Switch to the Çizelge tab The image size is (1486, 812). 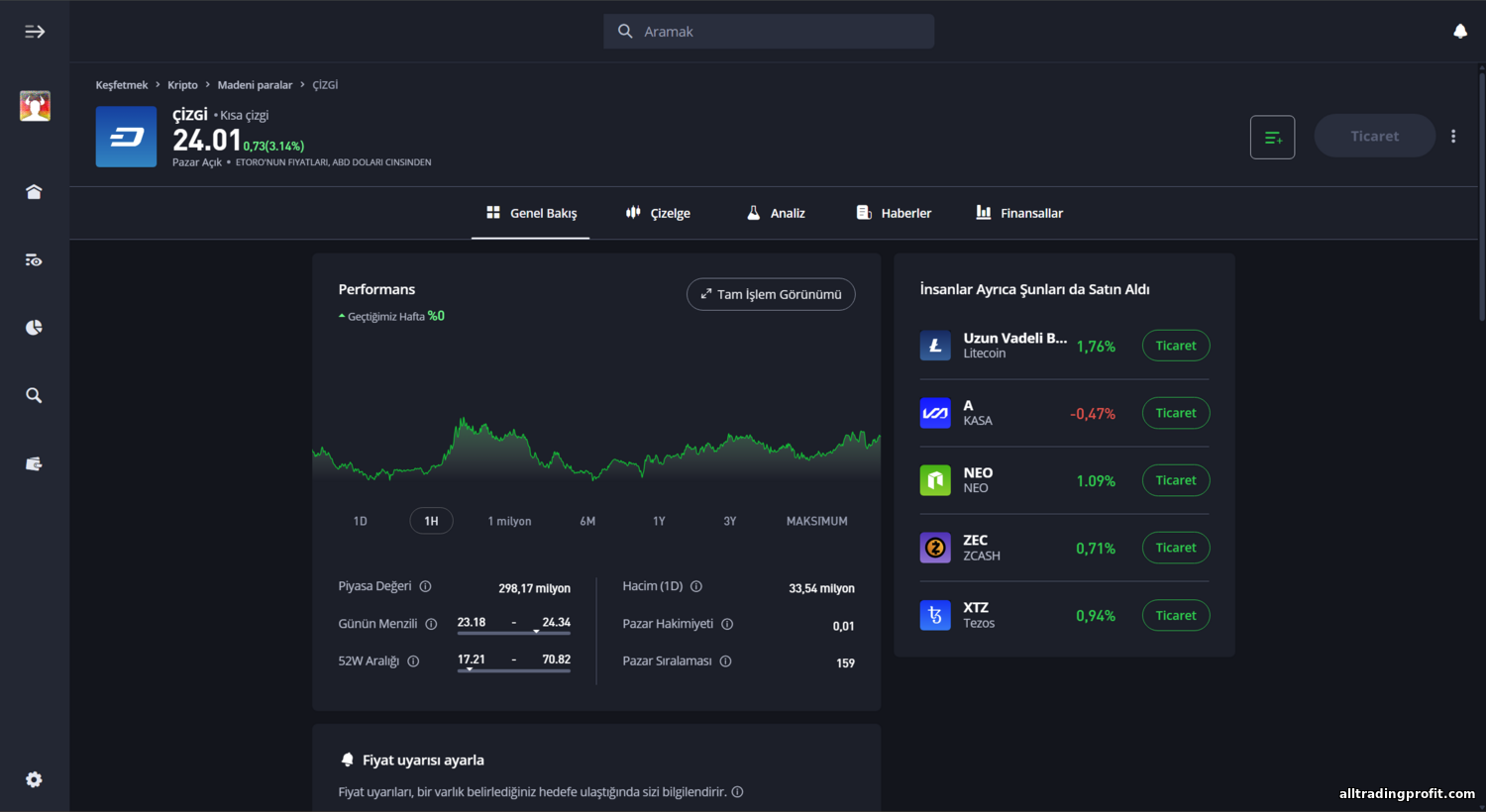click(658, 213)
